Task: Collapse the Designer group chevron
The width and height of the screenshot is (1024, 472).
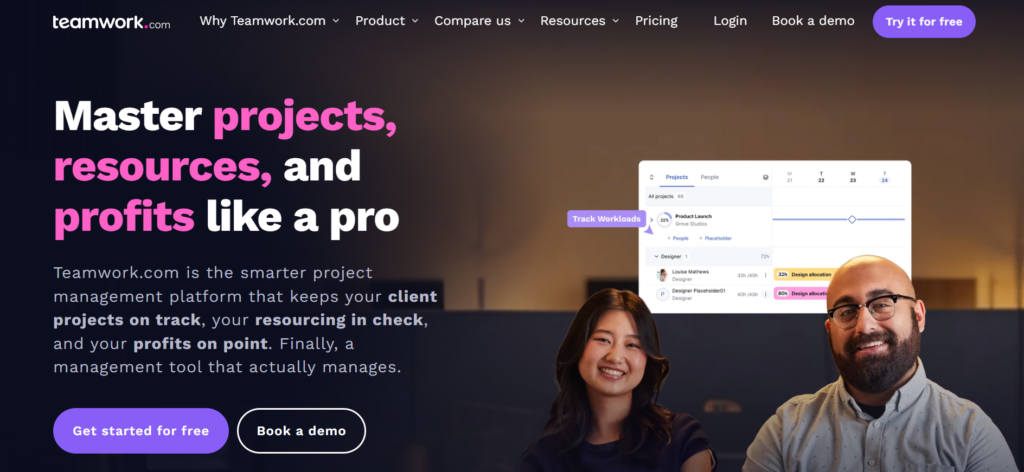Action: [656, 257]
